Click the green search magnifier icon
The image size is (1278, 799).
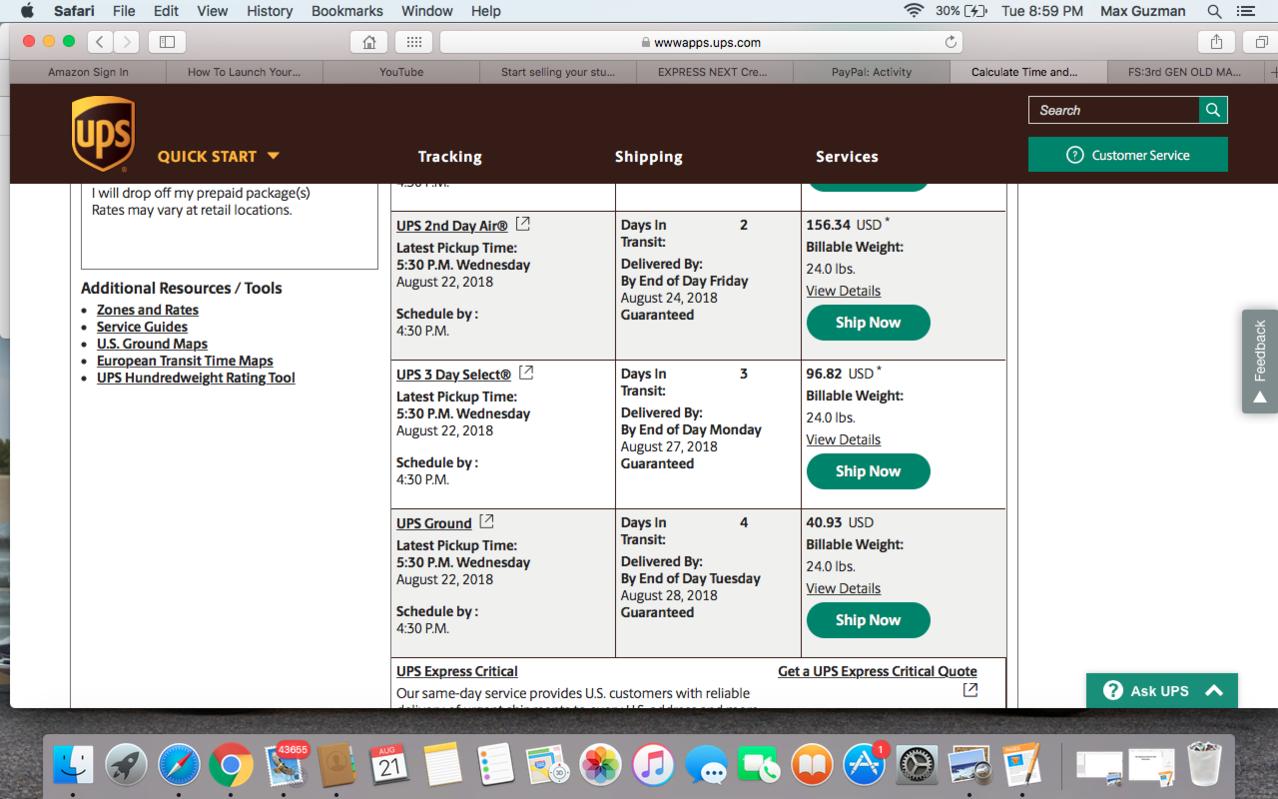point(1213,110)
